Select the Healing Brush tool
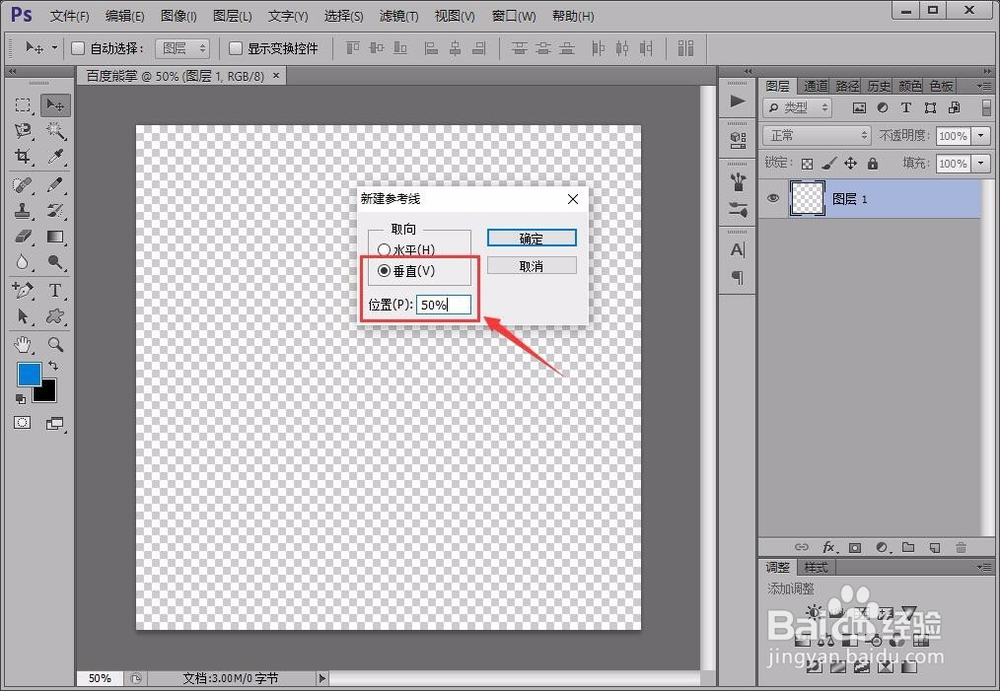 click(23, 185)
